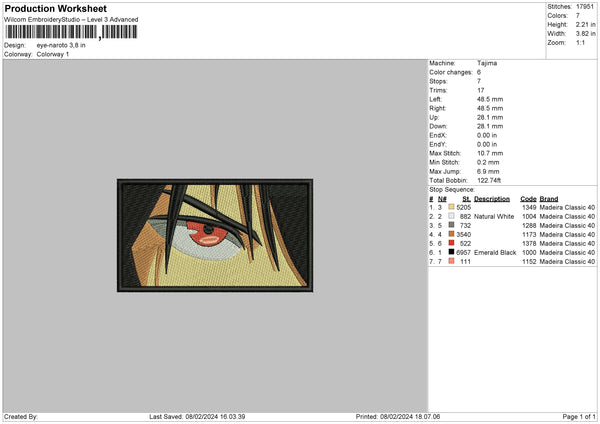Select Max Stitch value 10.7 mm

(x=490, y=153)
